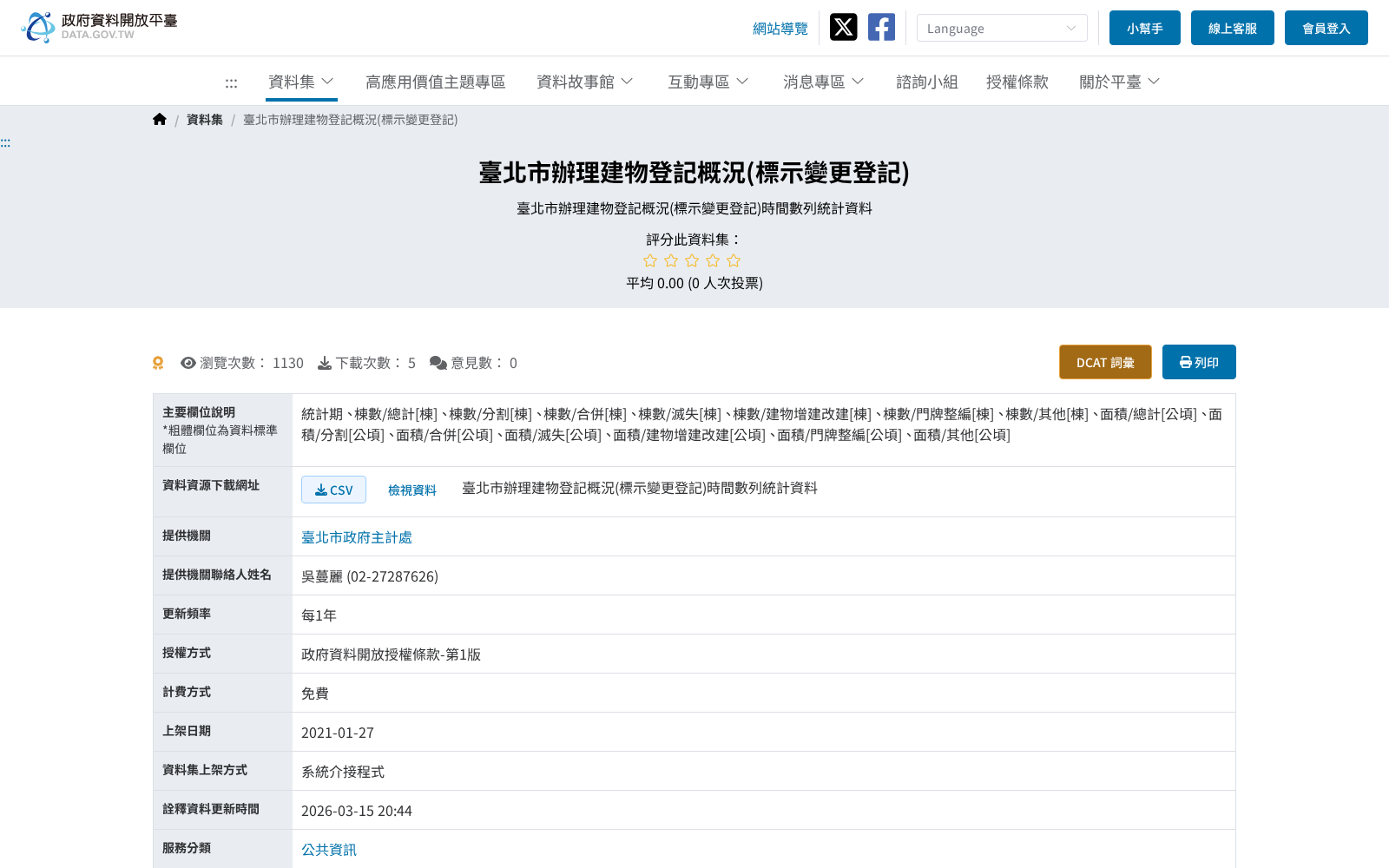Rate the dataset two stars
The image size is (1389, 868).
tap(671, 261)
